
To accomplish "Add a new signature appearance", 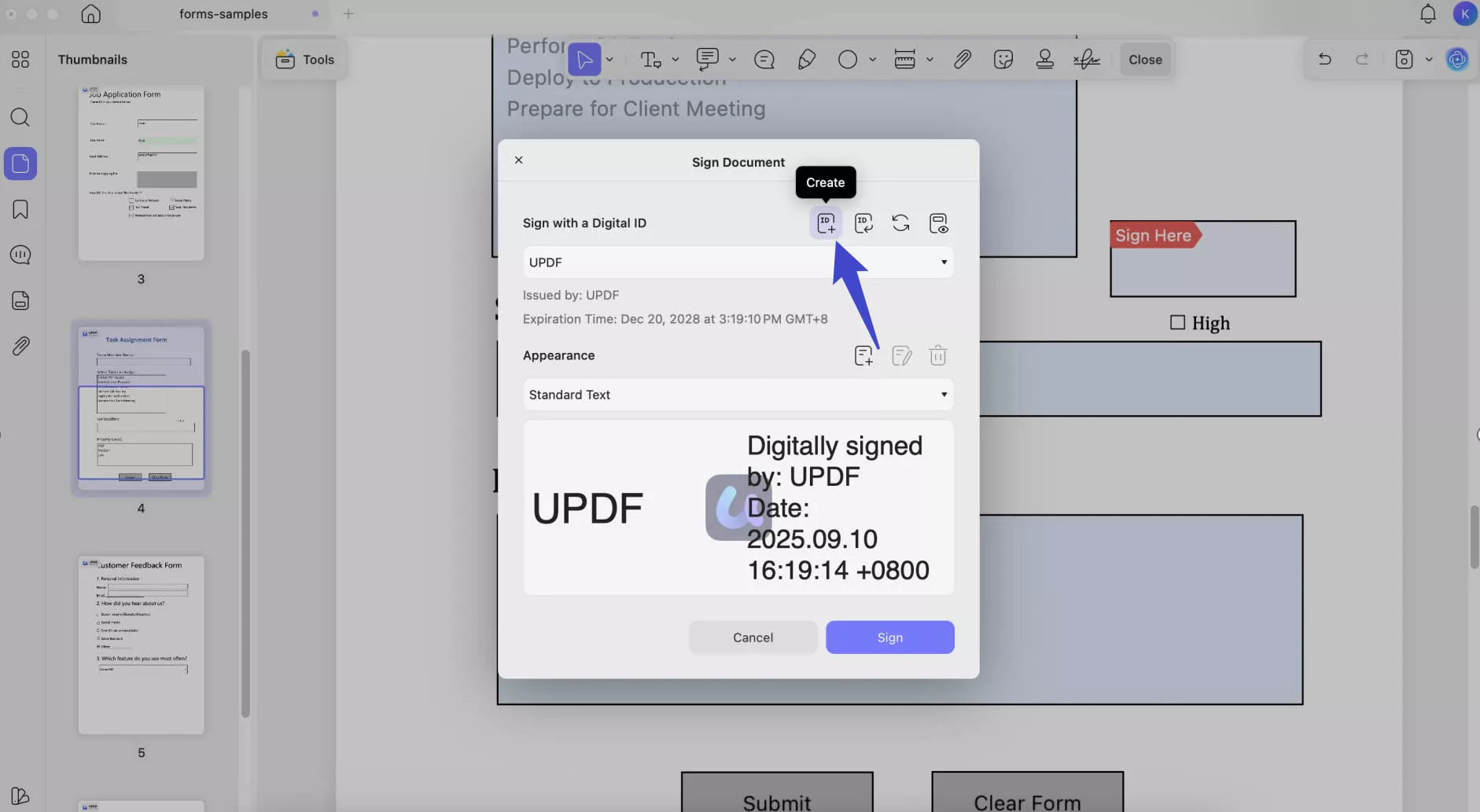I will [863, 355].
